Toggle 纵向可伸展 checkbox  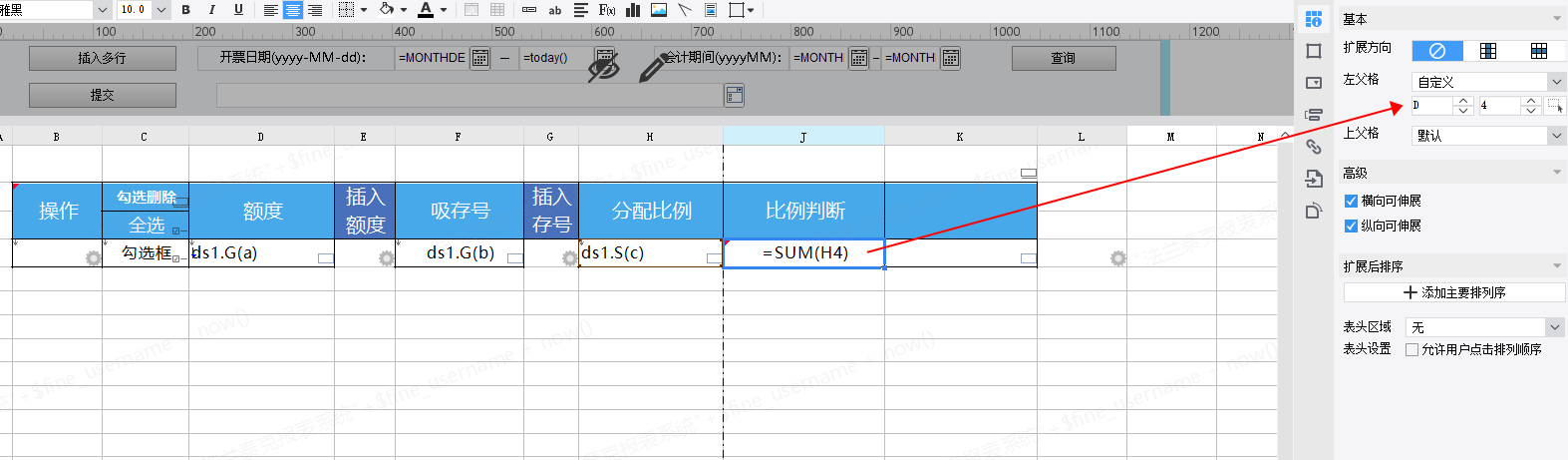click(x=1351, y=226)
